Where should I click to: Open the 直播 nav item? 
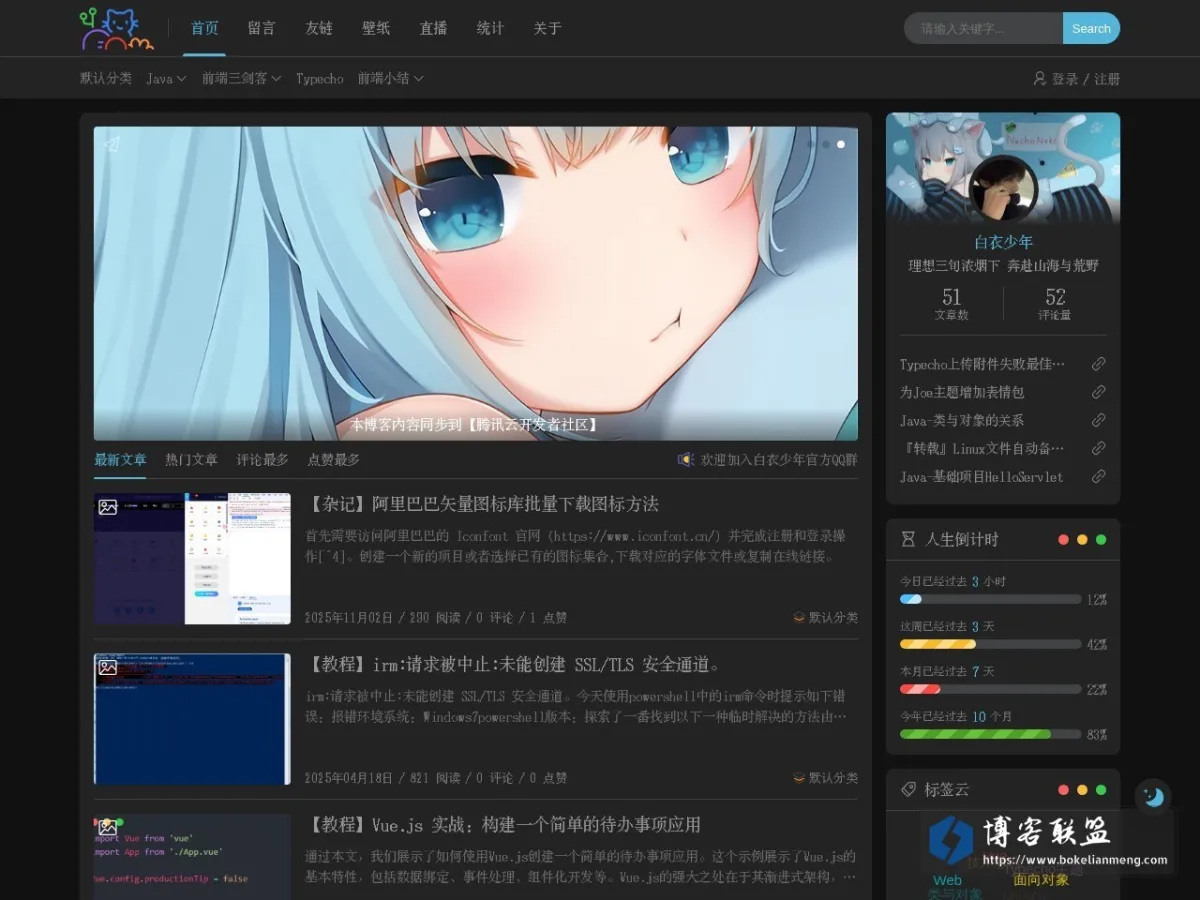[x=433, y=28]
